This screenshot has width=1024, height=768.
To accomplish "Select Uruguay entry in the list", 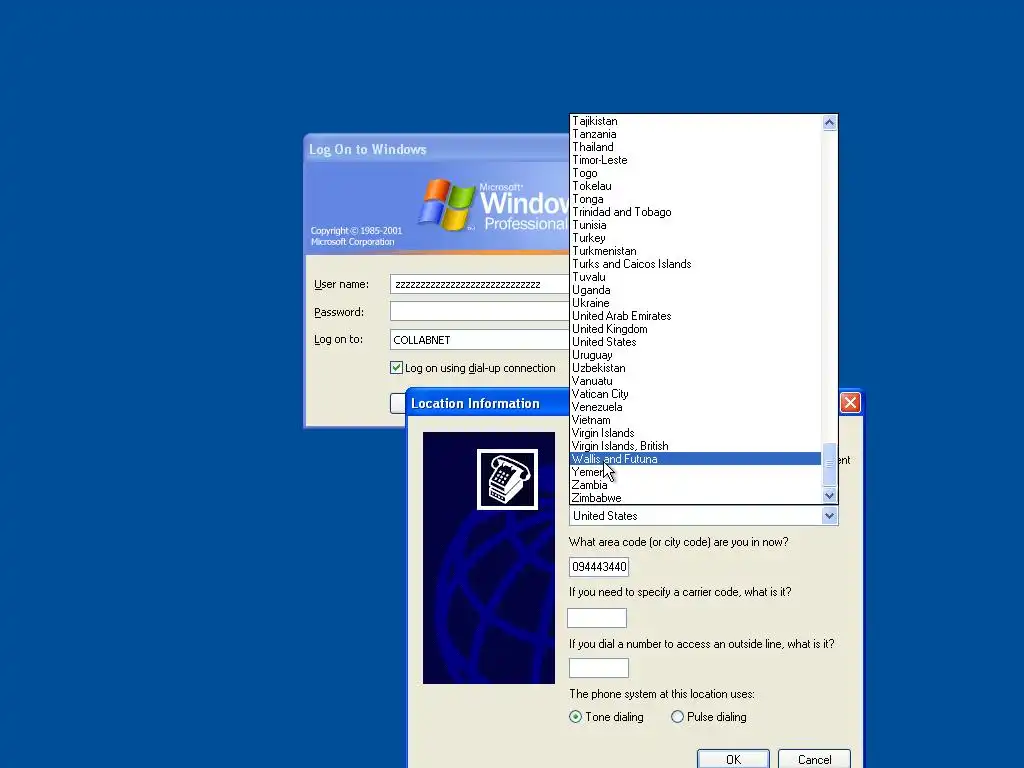I will click(x=696, y=355).
